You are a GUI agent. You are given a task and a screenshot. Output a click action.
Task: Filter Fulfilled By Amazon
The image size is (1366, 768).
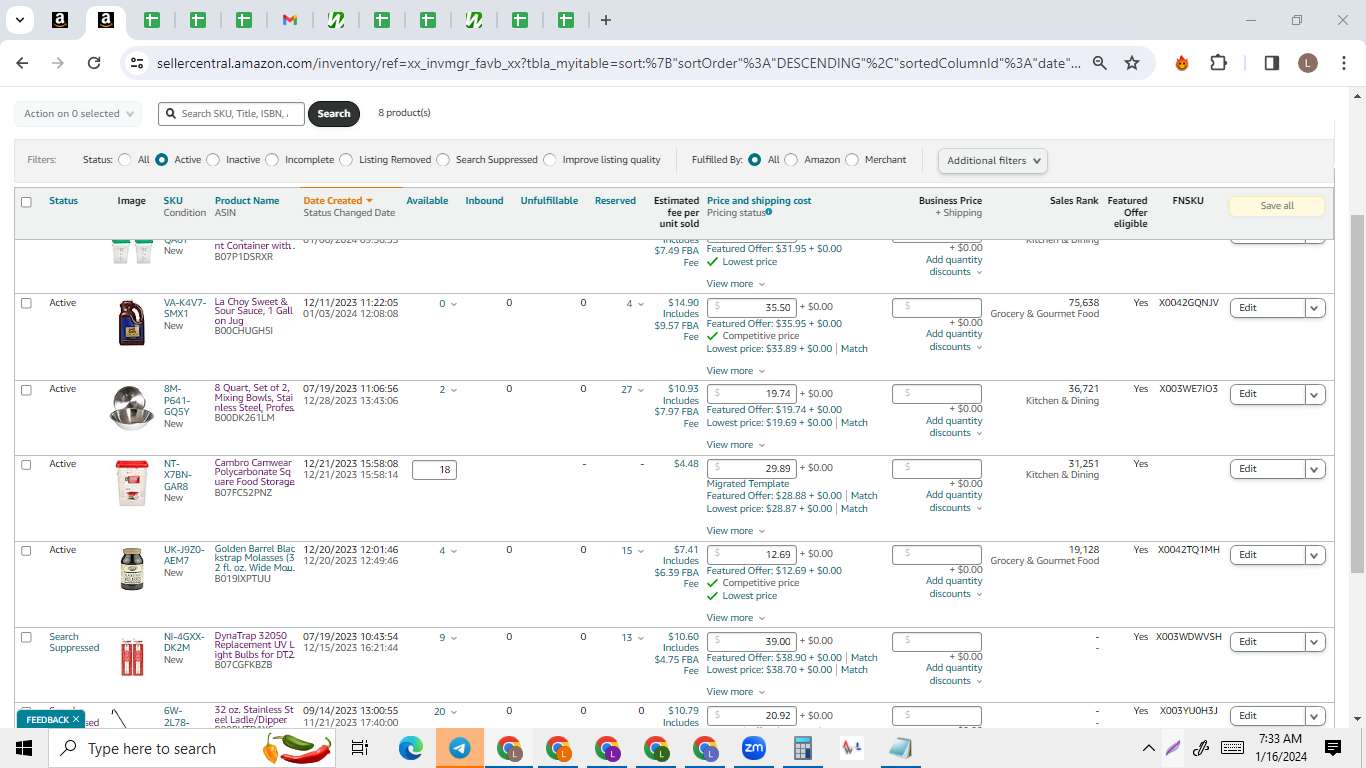791,160
